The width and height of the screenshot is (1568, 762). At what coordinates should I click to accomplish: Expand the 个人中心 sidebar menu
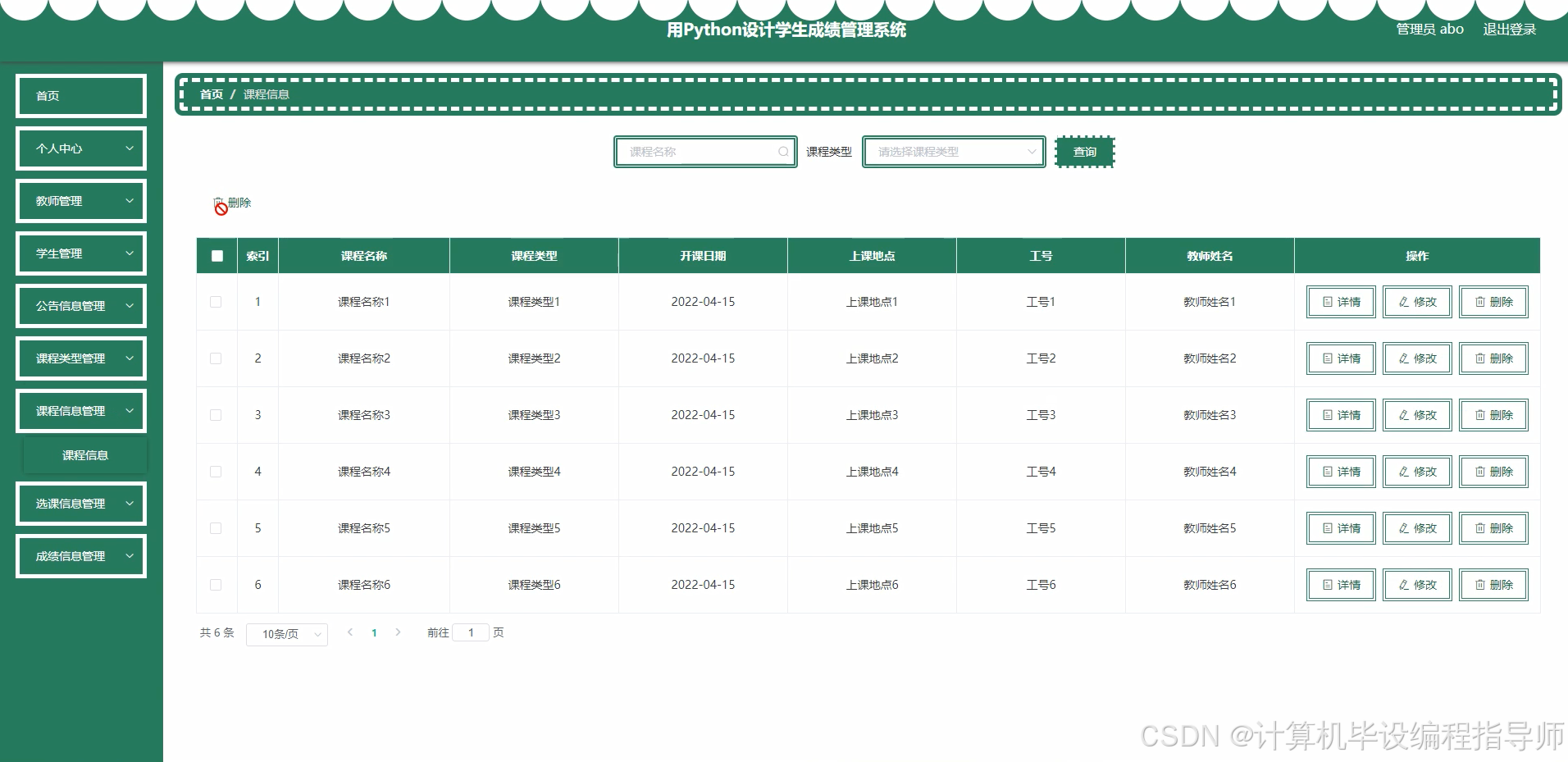pos(81,148)
